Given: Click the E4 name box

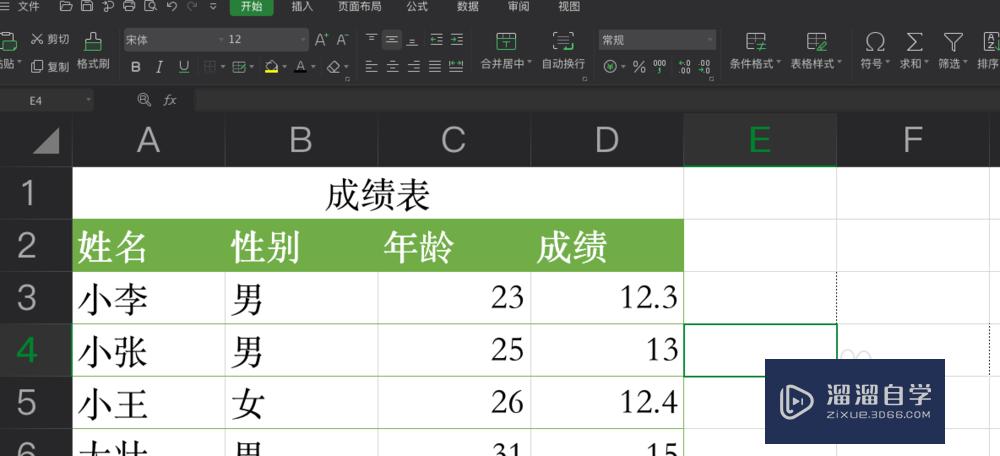Looking at the screenshot, I should 47,100.
